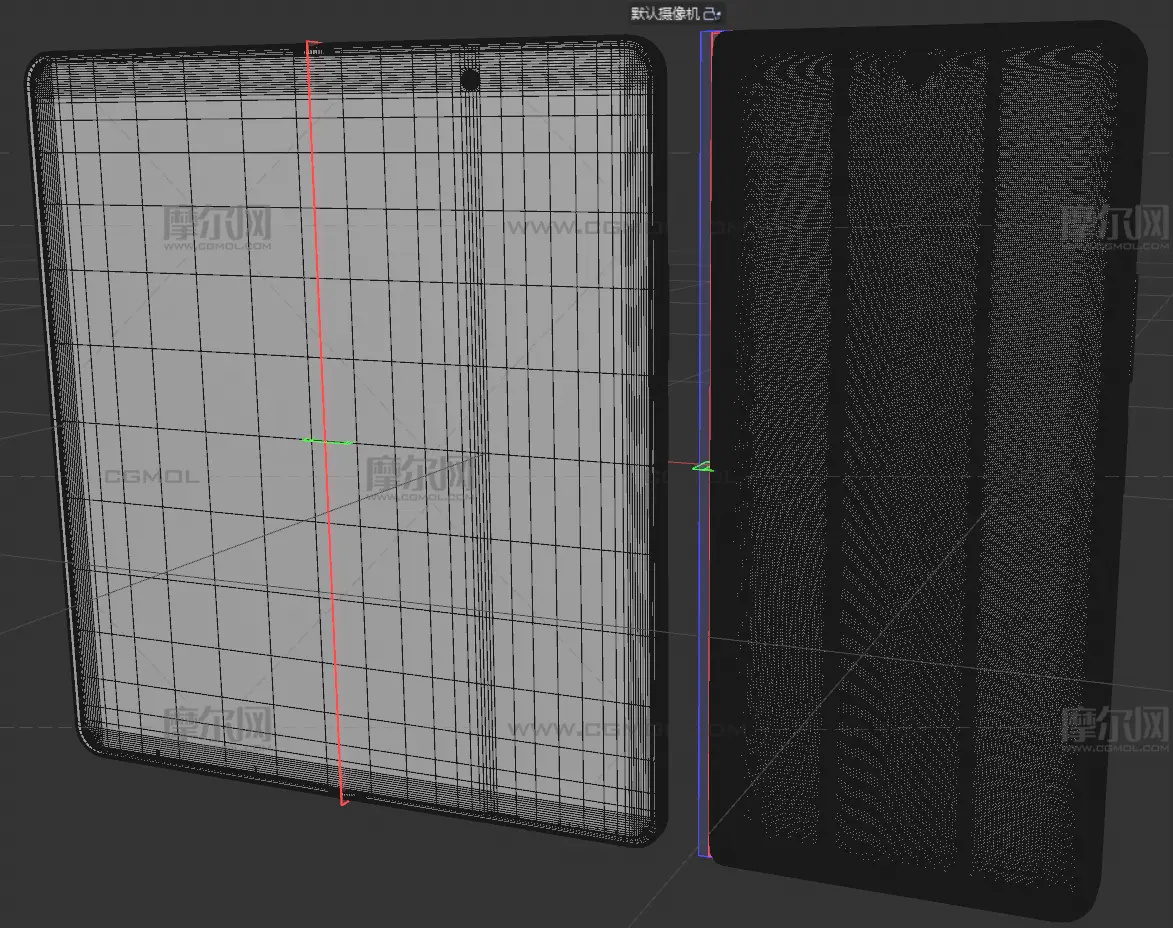Select the notch at the top of the right phone
The image size is (1173, 928).
[918, 70]
